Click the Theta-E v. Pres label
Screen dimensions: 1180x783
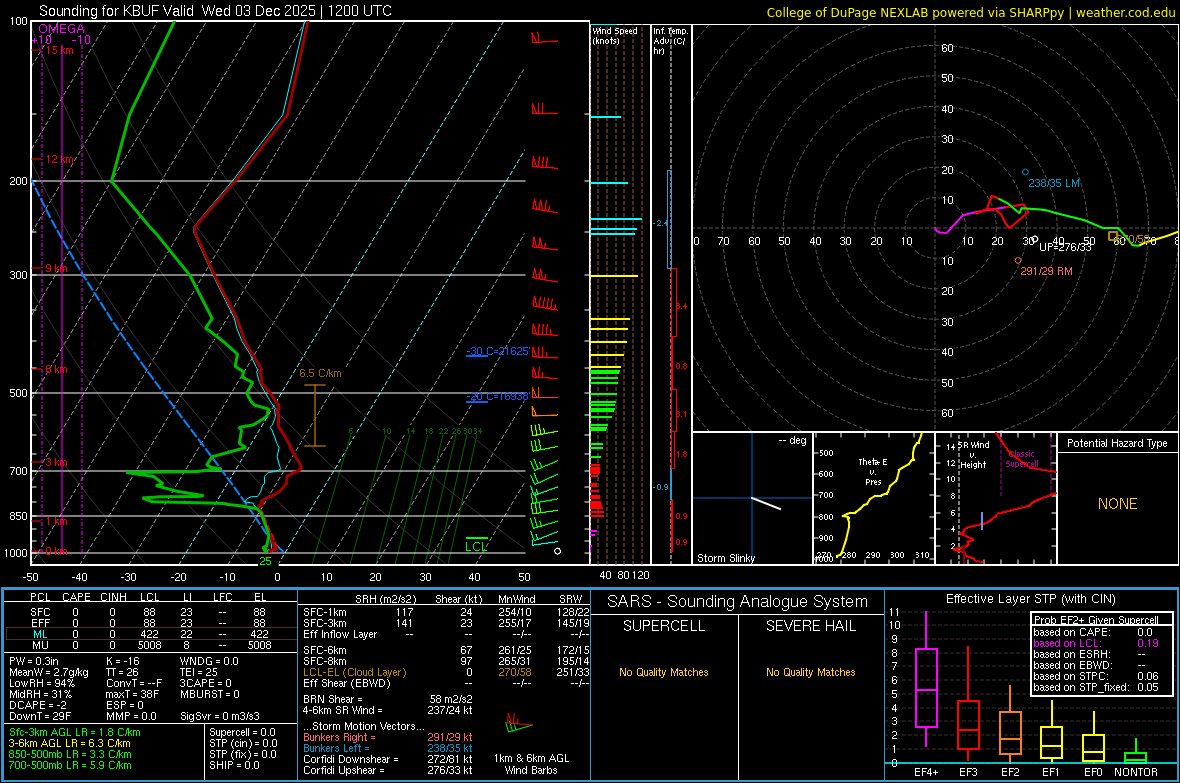pos(873,471)
